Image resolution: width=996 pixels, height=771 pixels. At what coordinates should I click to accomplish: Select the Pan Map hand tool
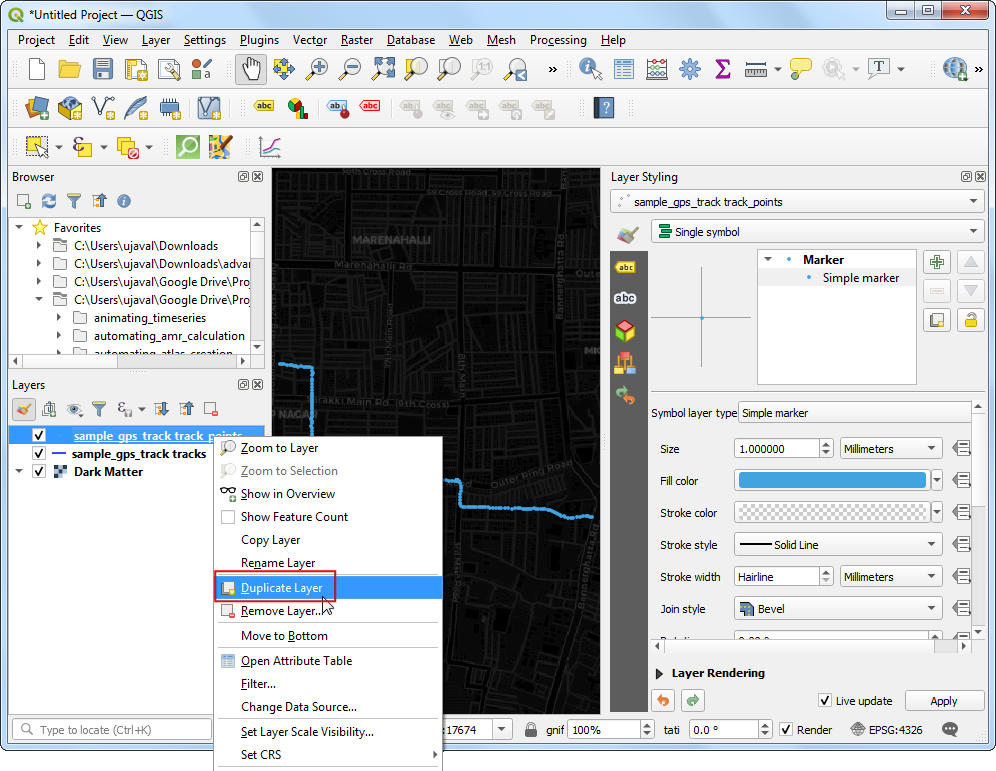tap(250, 69)
